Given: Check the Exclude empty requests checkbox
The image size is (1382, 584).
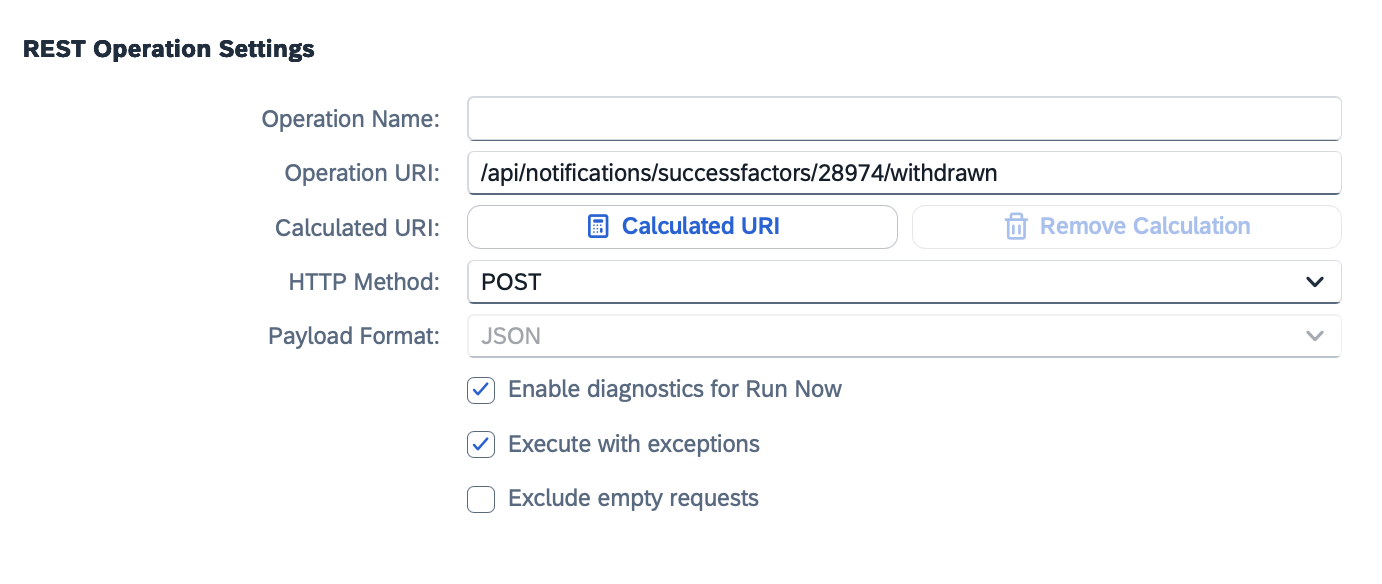Looking at the screenshot, I should pyautogui.click(x=481, y=498).
